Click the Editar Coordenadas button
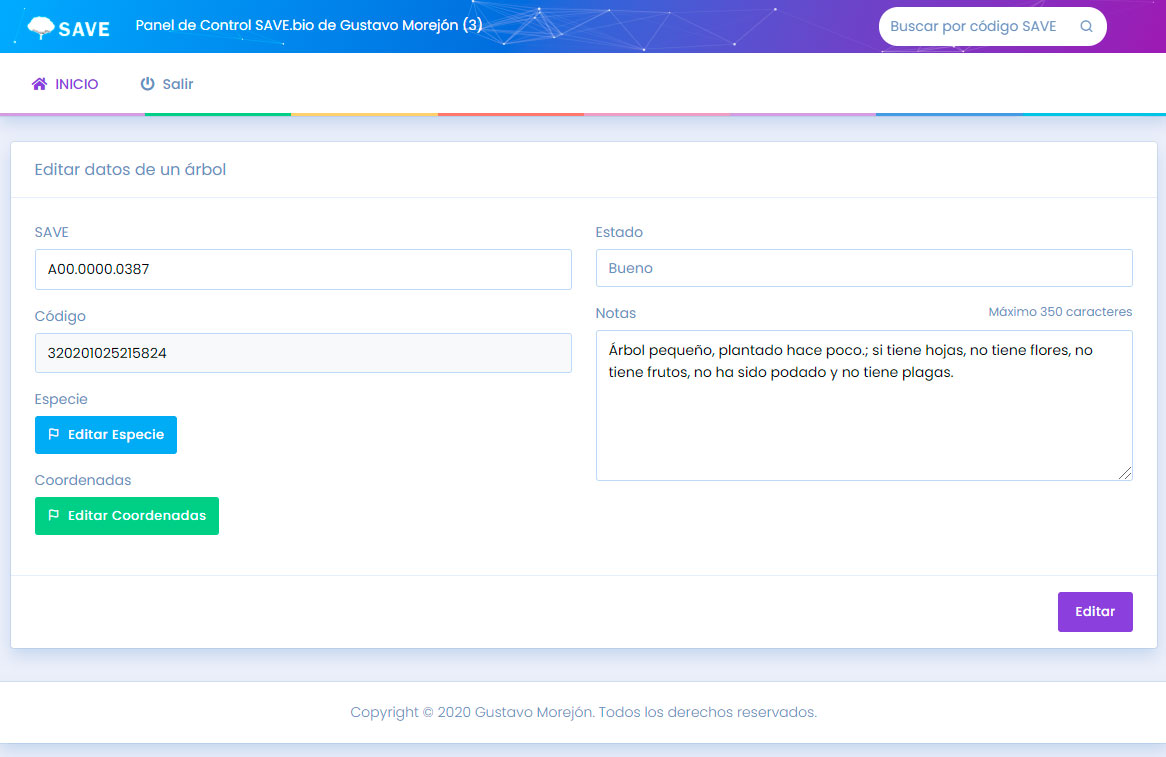Viewport: 1166px width, 757px height. point(126,516)
